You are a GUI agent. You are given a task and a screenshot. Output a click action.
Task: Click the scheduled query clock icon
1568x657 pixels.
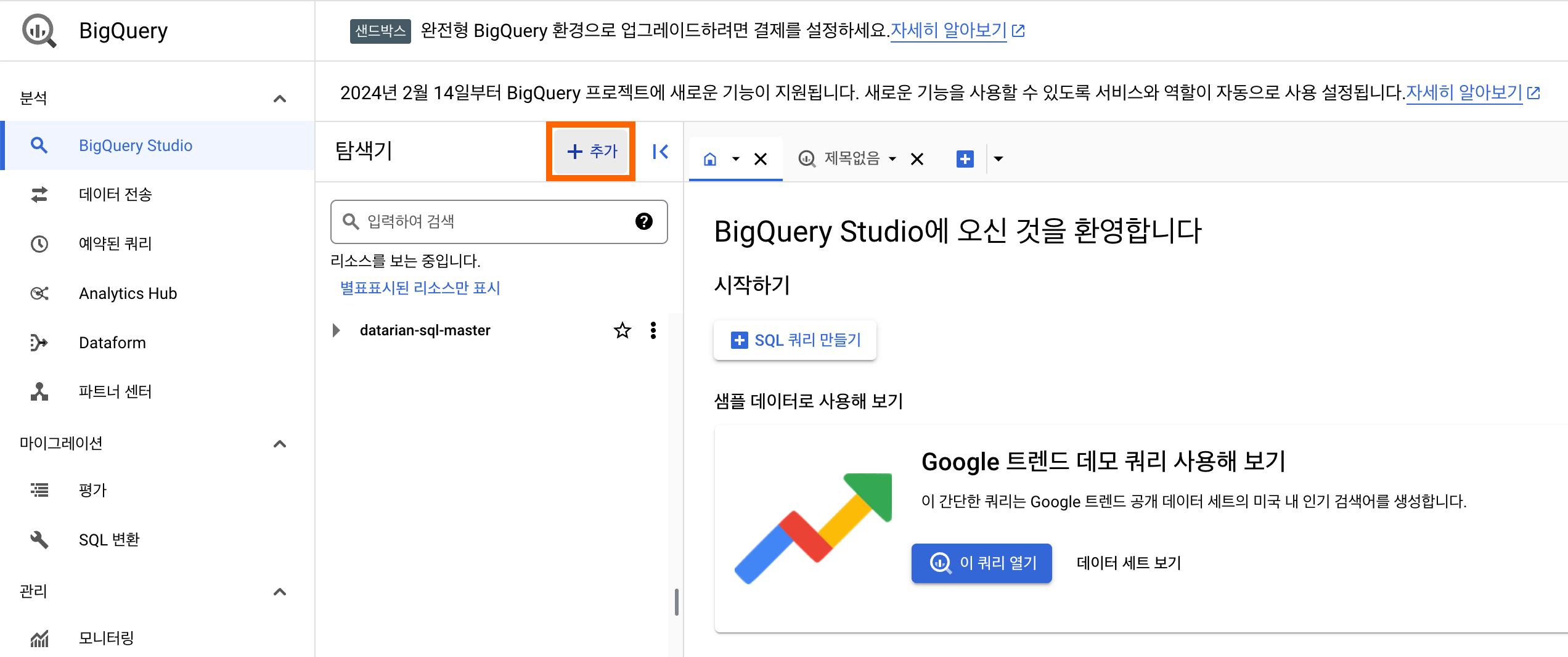39,244
